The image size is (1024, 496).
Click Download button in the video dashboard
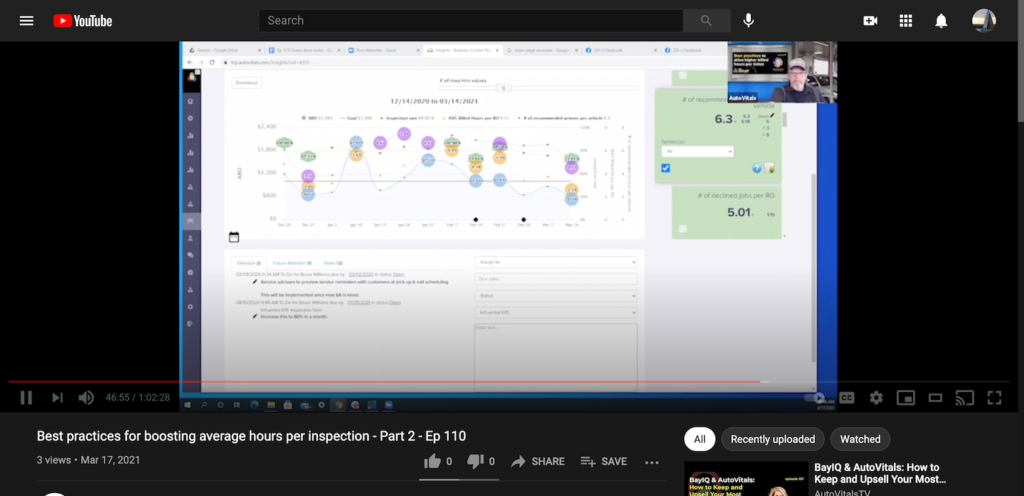tap(247, 83)
